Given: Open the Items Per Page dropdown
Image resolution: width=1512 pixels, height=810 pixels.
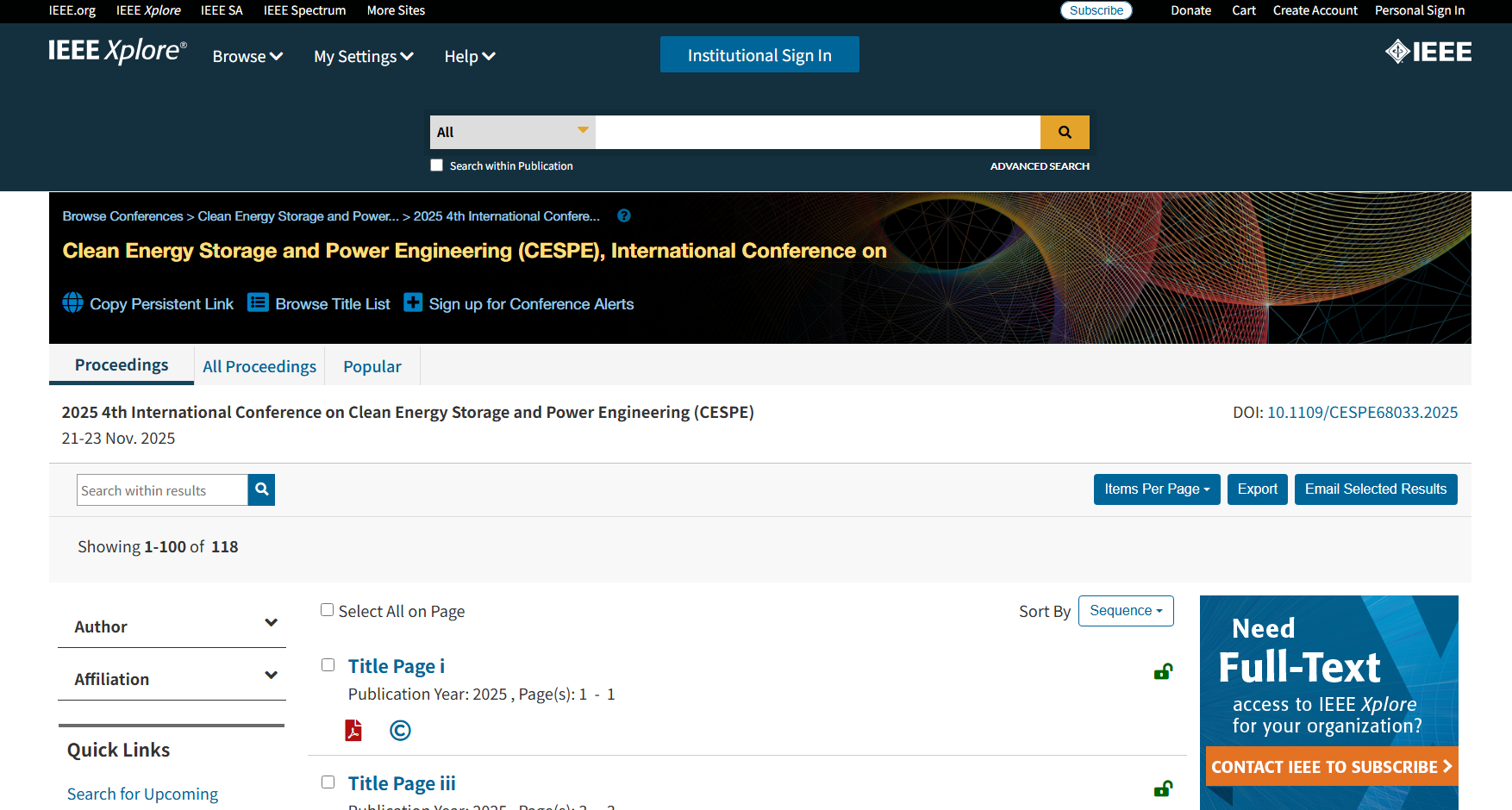Looking at the screenshot, I should point(1157,489).
